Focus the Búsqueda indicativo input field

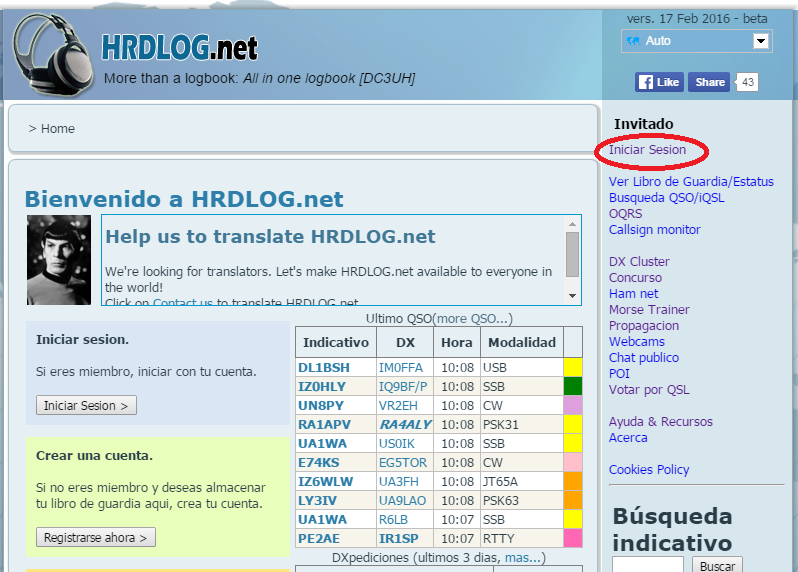point(647,565)
